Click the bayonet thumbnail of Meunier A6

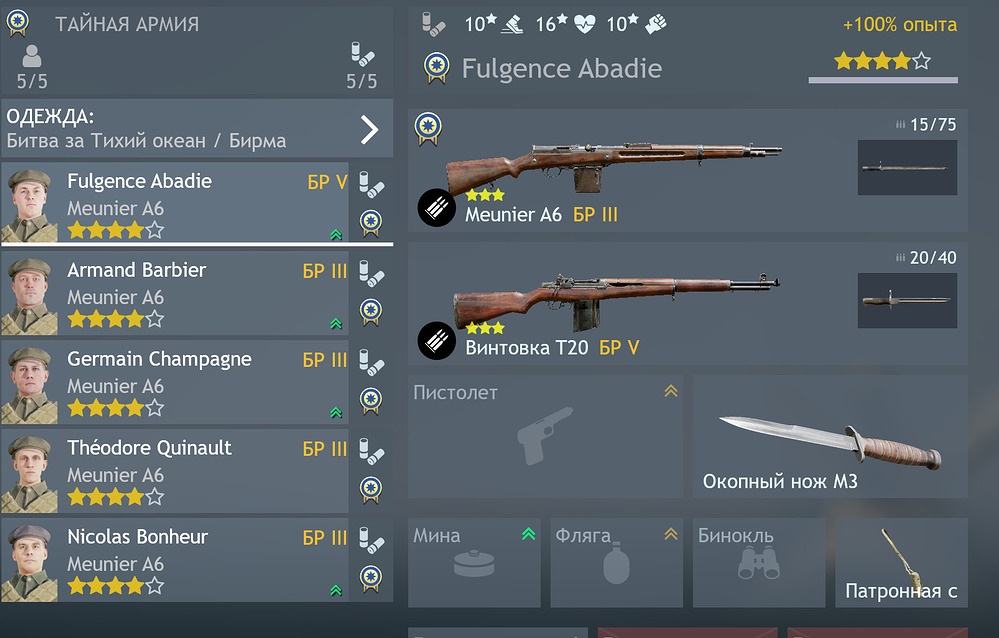907,168
